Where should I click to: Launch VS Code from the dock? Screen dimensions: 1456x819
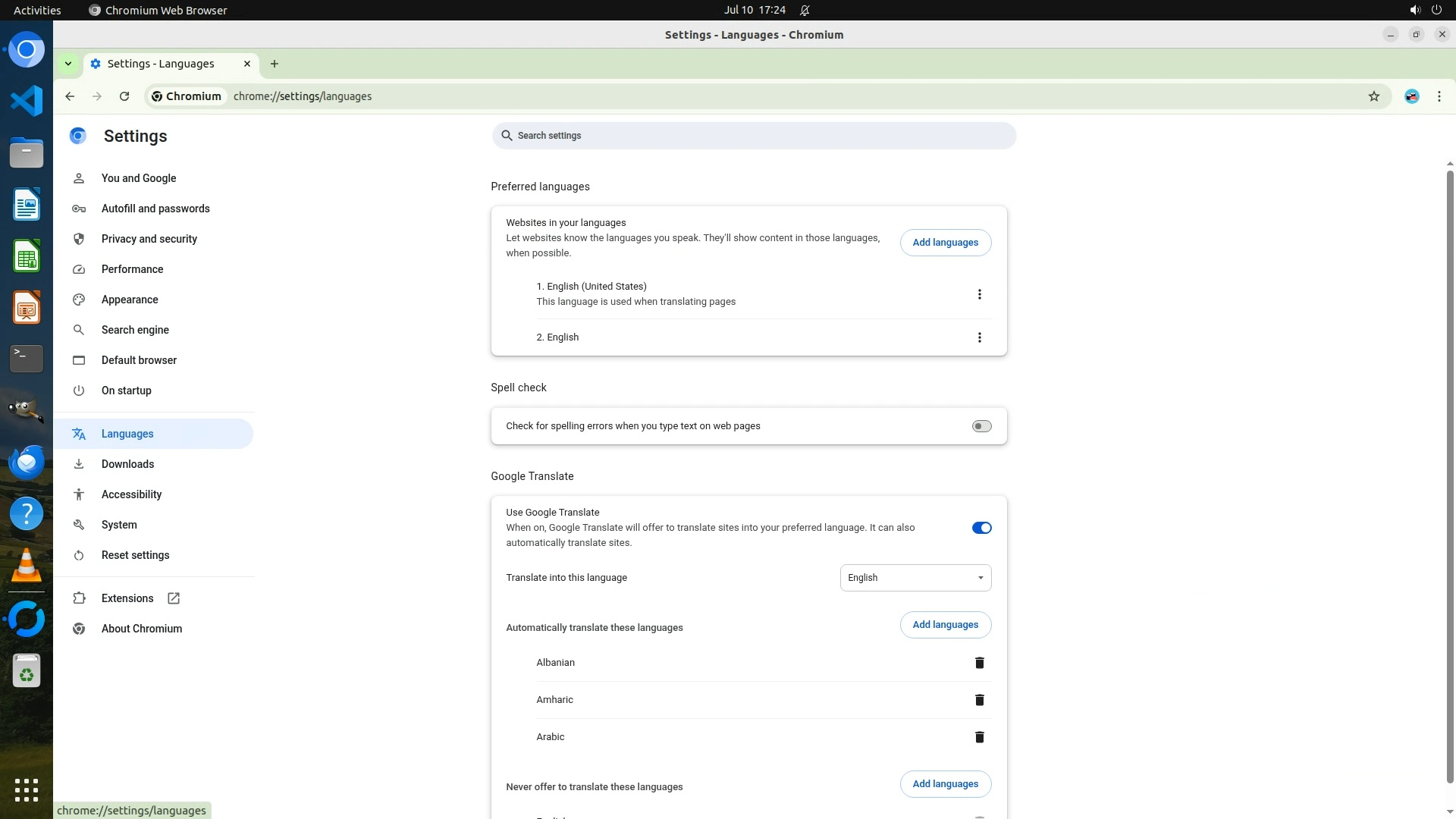click(27, 101)
